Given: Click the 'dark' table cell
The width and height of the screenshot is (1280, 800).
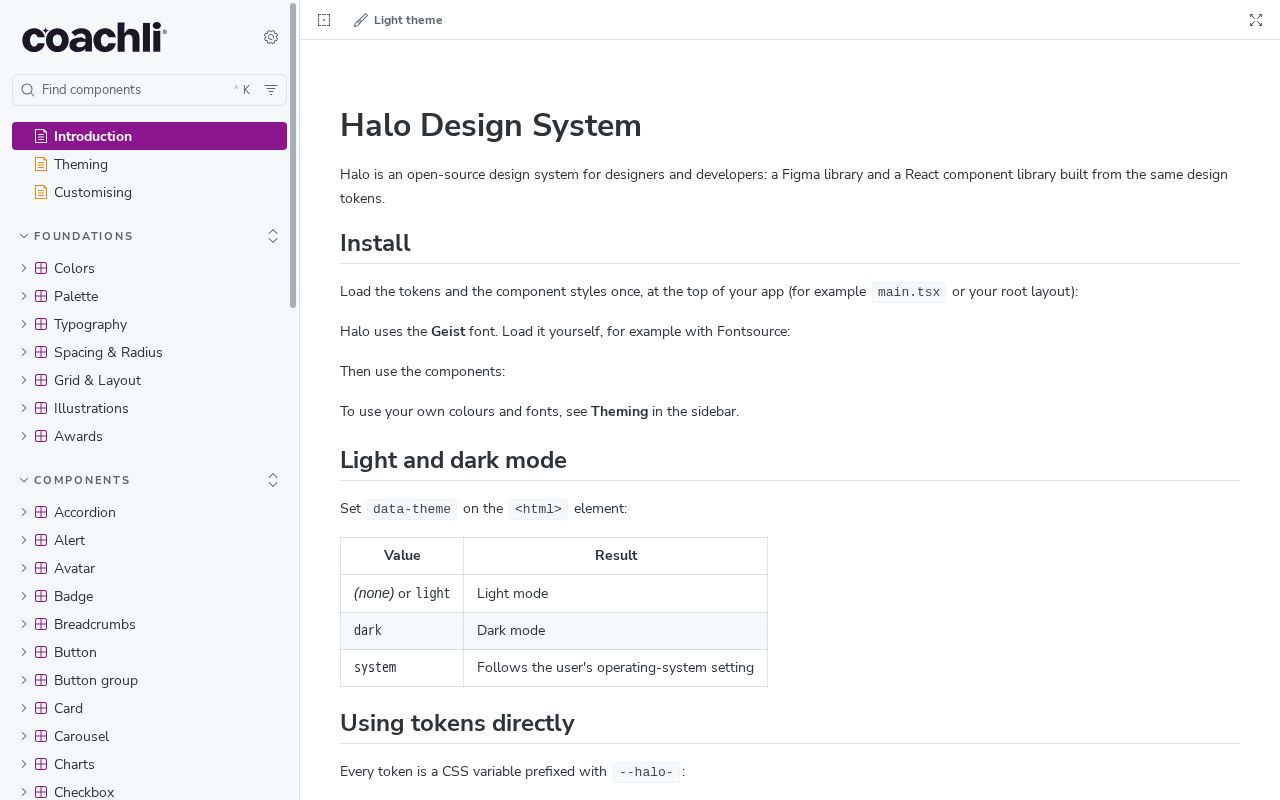Looking at the screenshot, I should point(402,631).
